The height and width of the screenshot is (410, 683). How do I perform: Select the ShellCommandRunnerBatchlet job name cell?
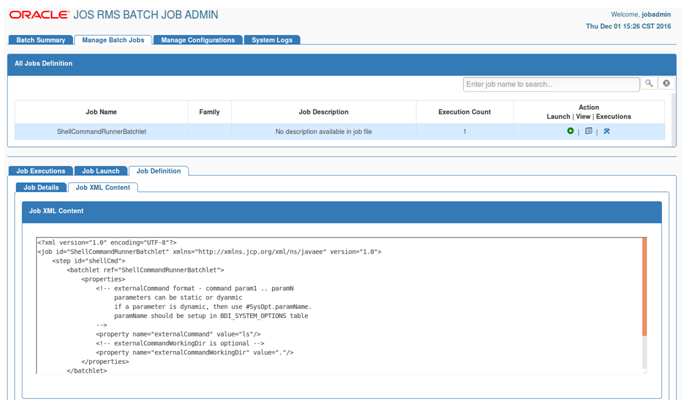click(x=101, y=132)
